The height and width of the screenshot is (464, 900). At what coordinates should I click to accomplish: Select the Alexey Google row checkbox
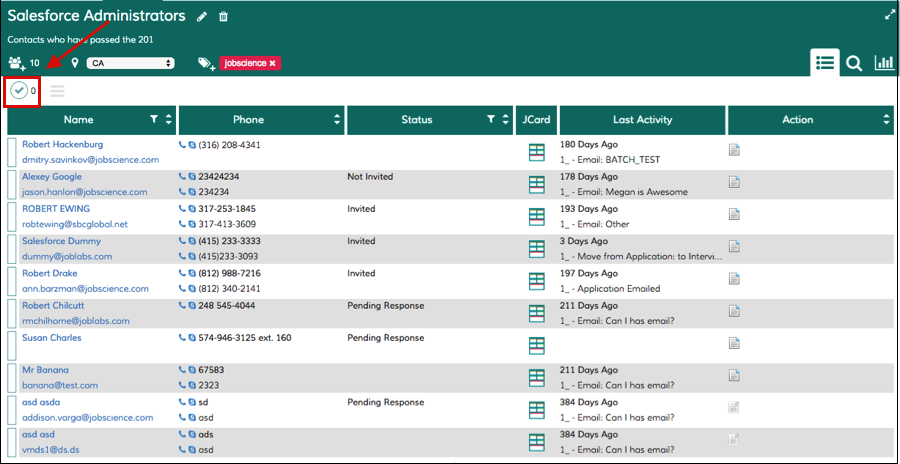click(x=12, y=184)
